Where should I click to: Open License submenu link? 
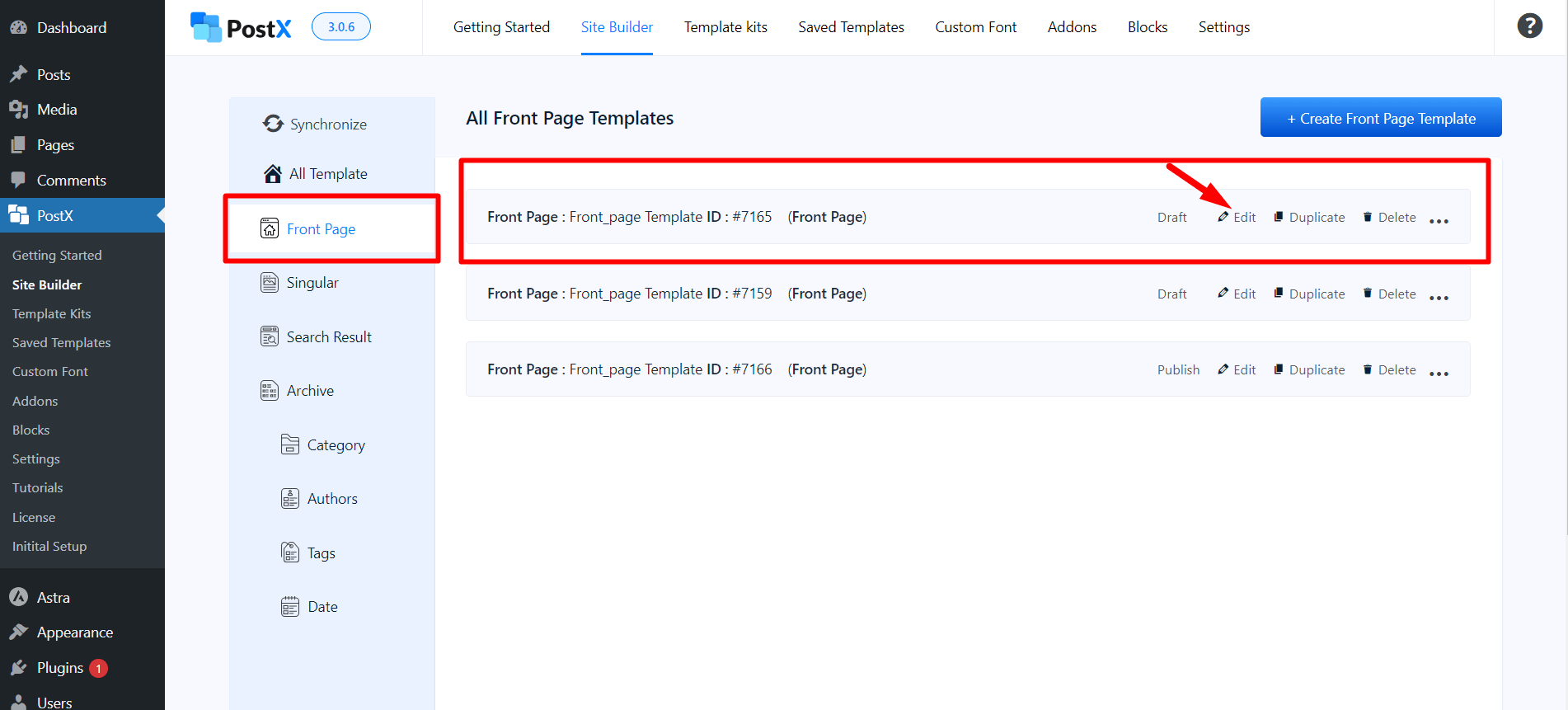tap(34, 517)
